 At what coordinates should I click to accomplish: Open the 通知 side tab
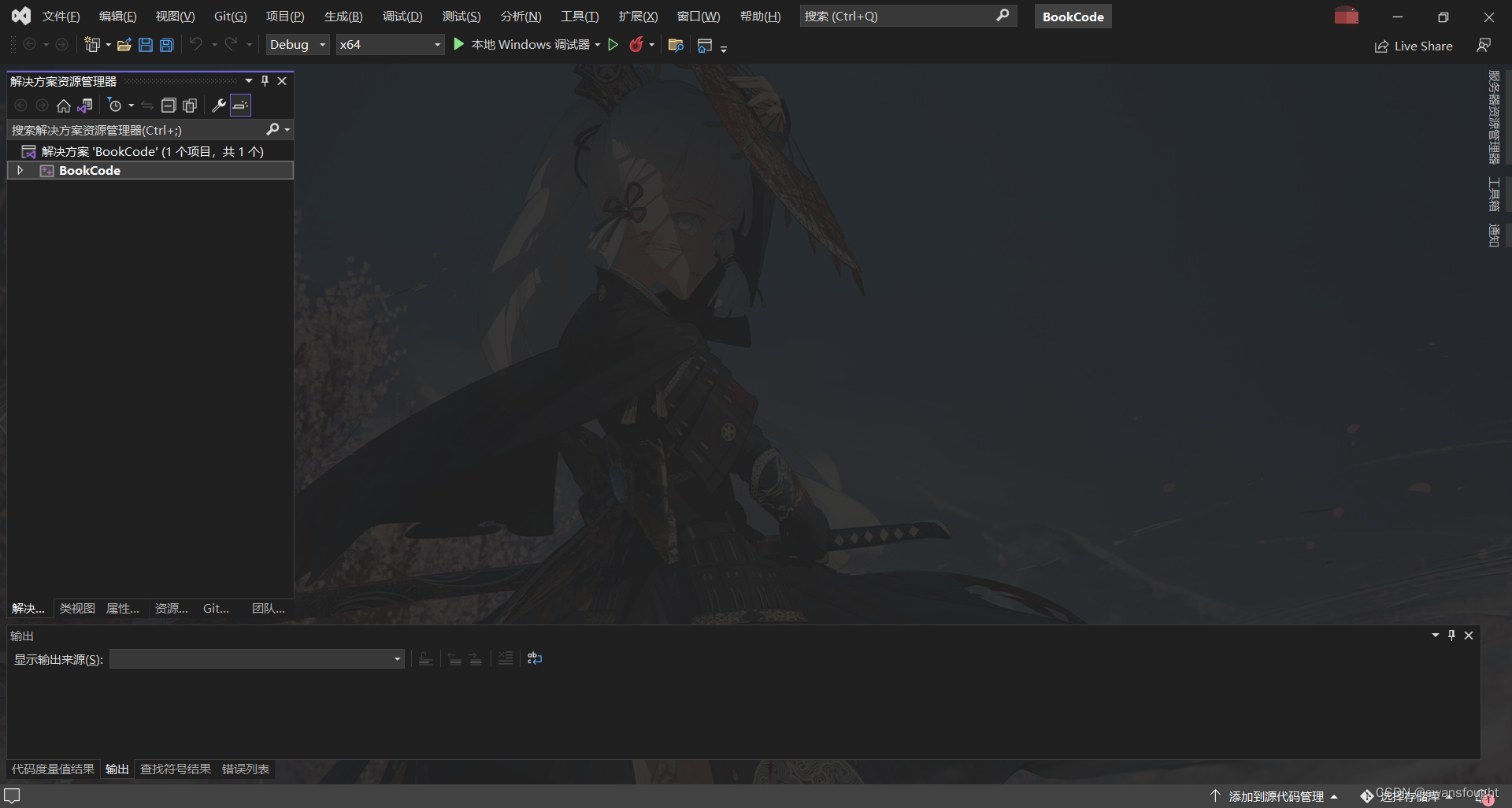click(x=1493, y=235)
